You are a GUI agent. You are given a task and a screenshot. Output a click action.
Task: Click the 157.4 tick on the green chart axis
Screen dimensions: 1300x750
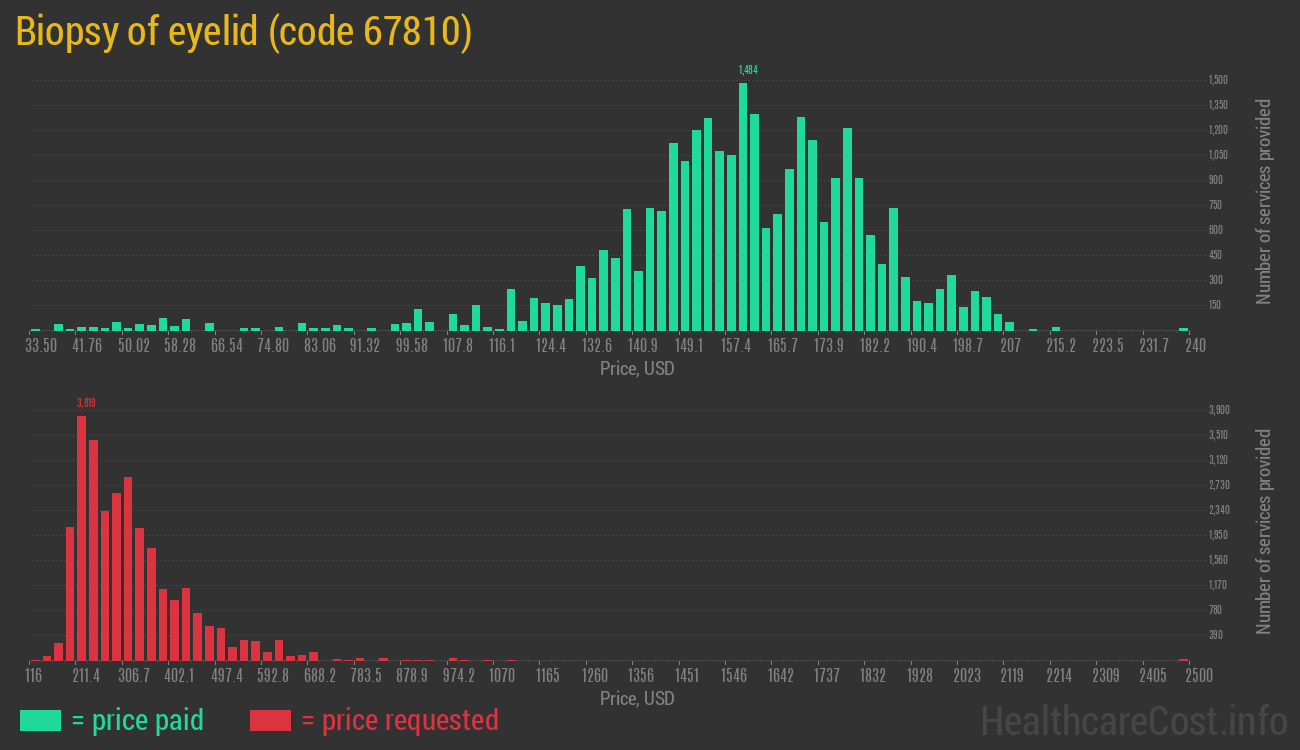tap(736, 346)
